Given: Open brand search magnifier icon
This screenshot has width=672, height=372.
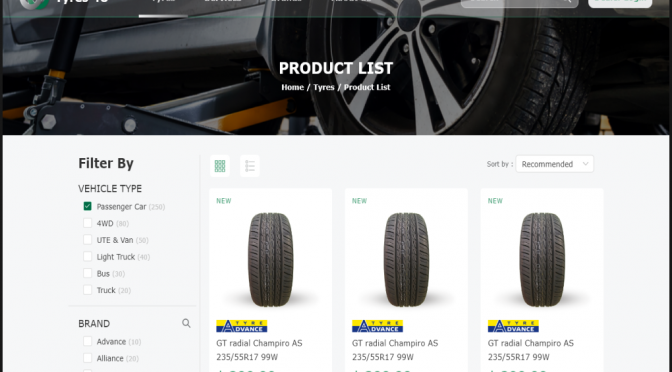Looking at the screenshot, I should [x=186, y=323].
